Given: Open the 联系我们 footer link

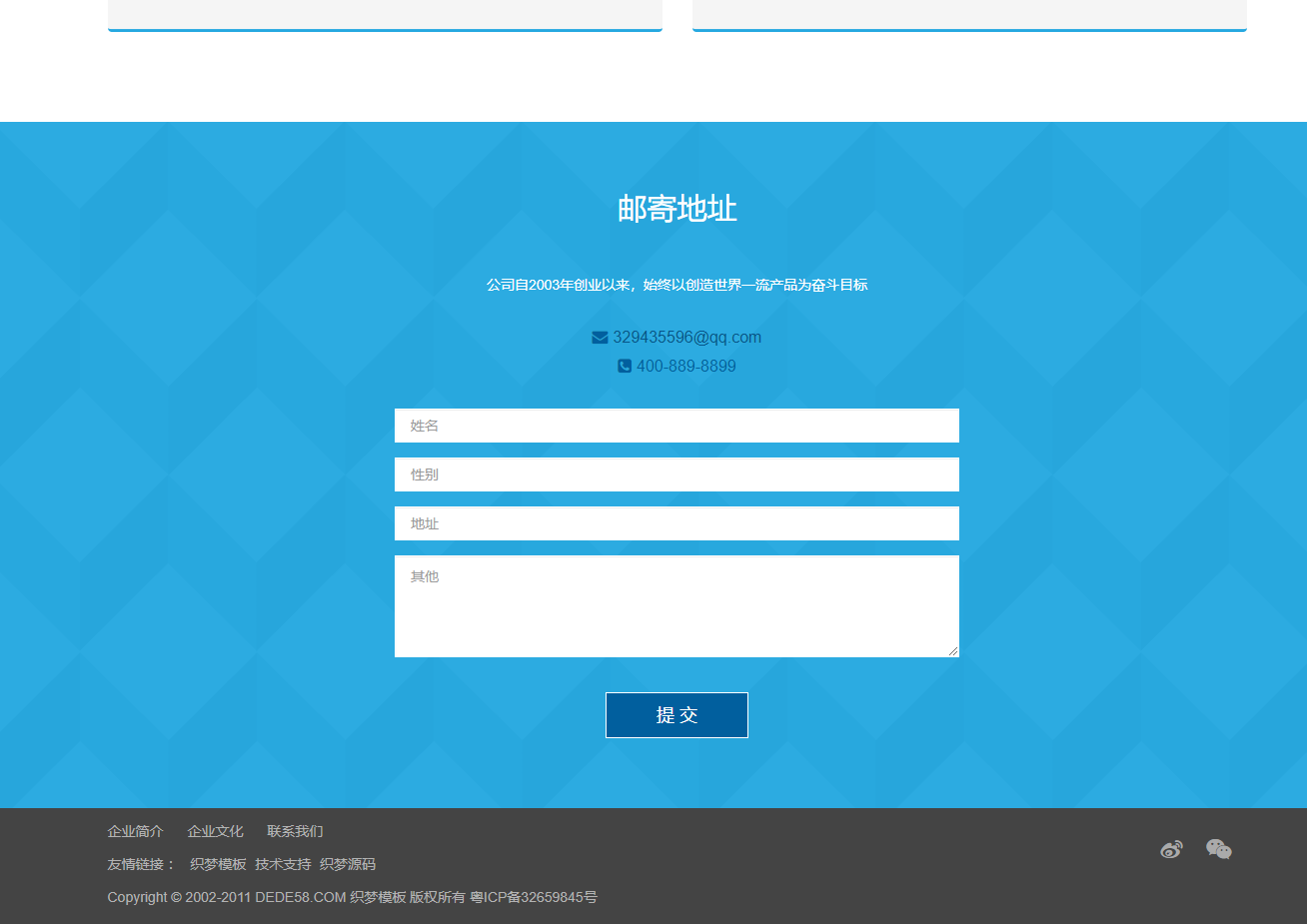Looking at the screenshot, I should pos(295,831).
